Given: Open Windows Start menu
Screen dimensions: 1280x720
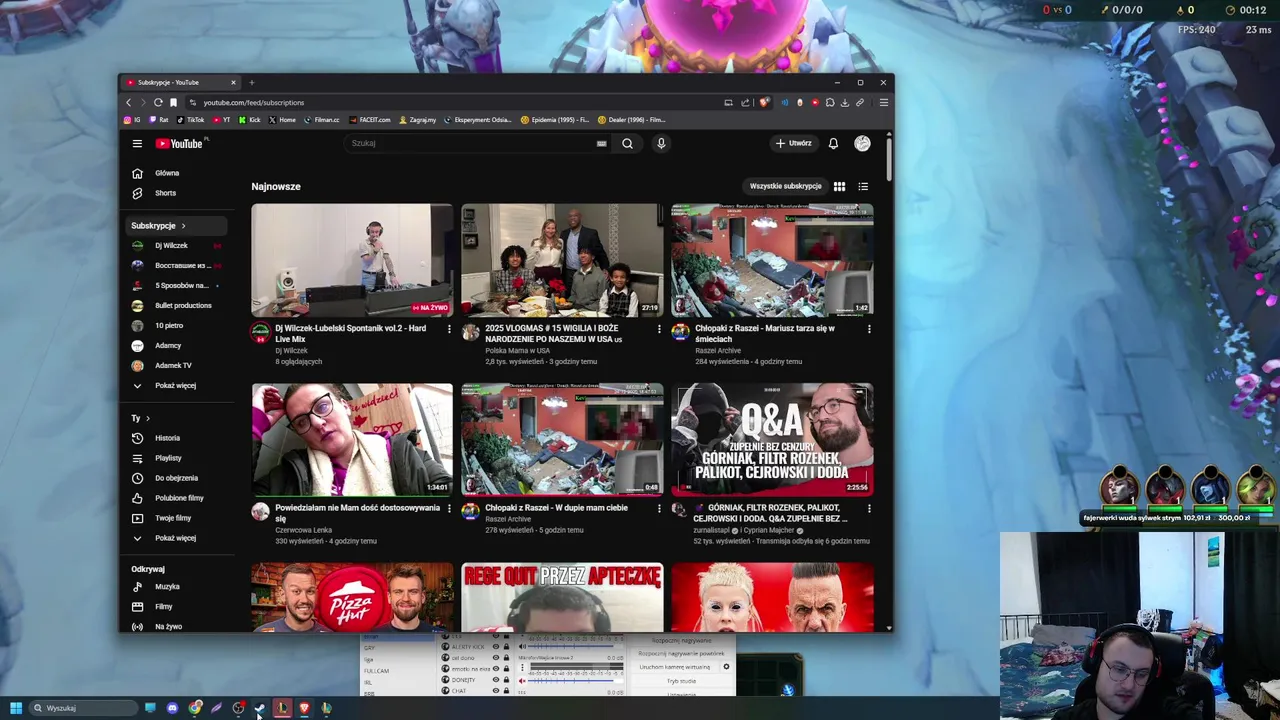Looking at the screenshot, I should [x=16, y=708].
